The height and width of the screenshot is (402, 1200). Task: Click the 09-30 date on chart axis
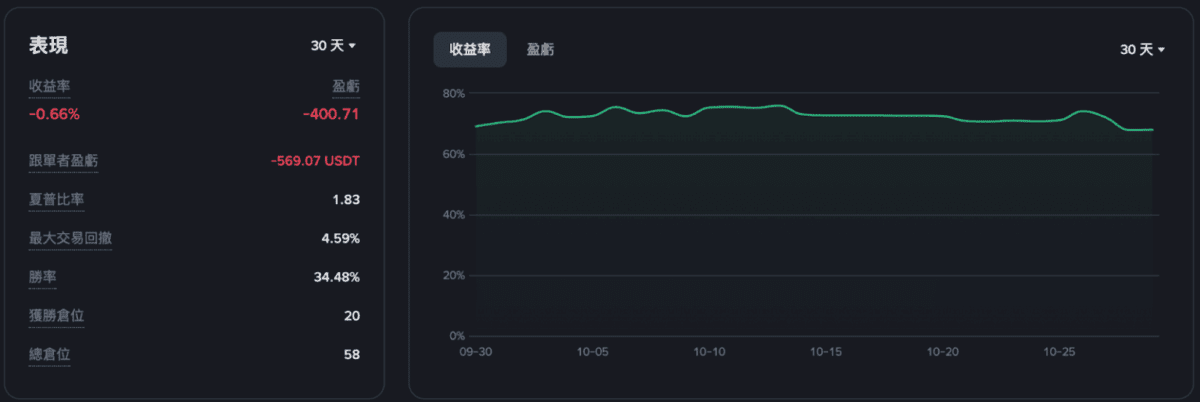coord(474,352)
